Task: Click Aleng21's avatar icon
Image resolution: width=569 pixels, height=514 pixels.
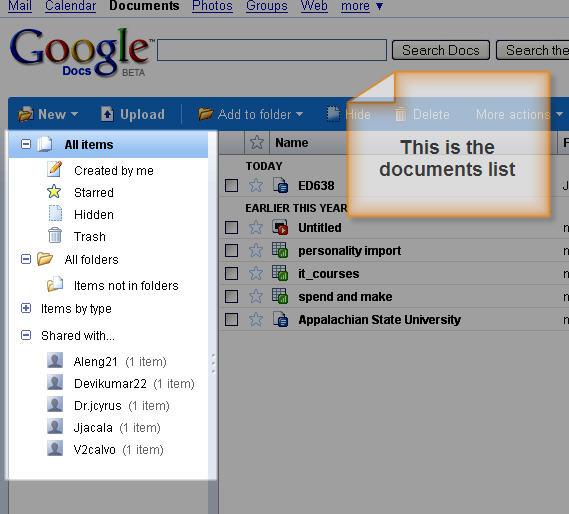Action: click(x=55, y=360)
